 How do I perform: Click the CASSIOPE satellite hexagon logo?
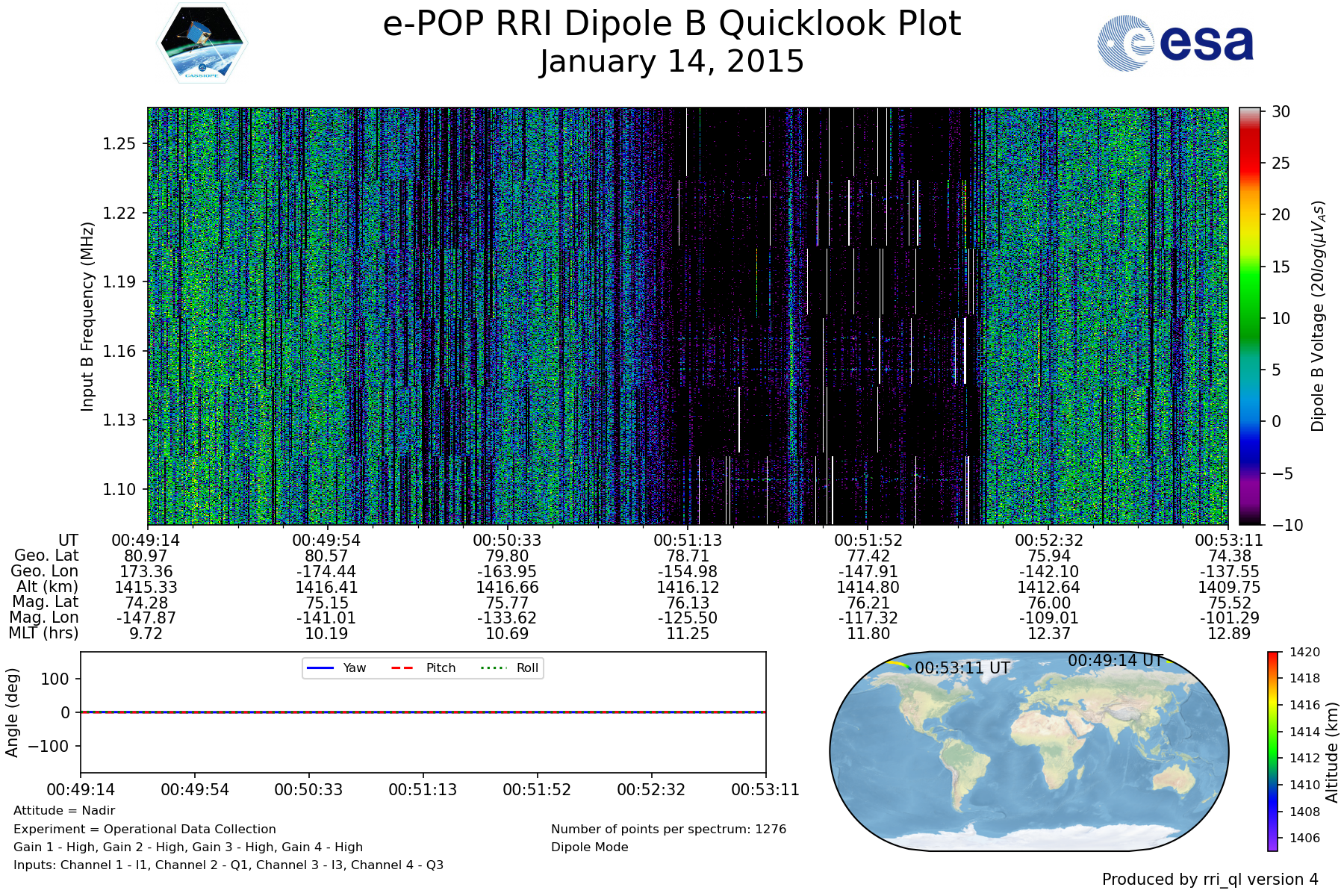tap(202, 43)
